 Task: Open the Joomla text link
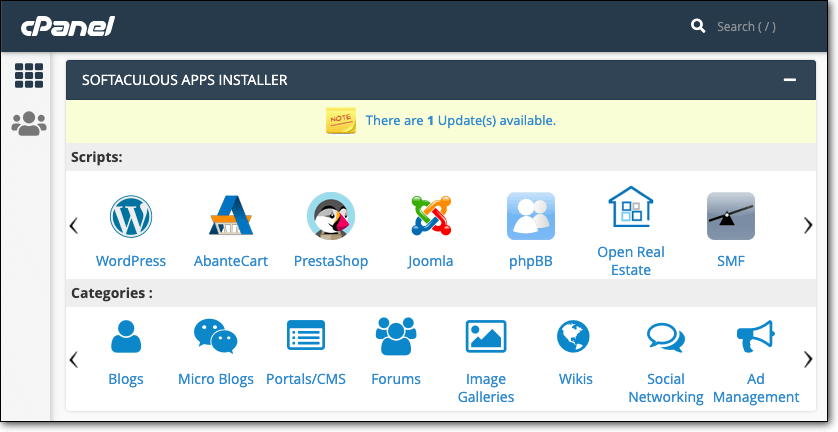pyautogui.click(x=430, y=261)
